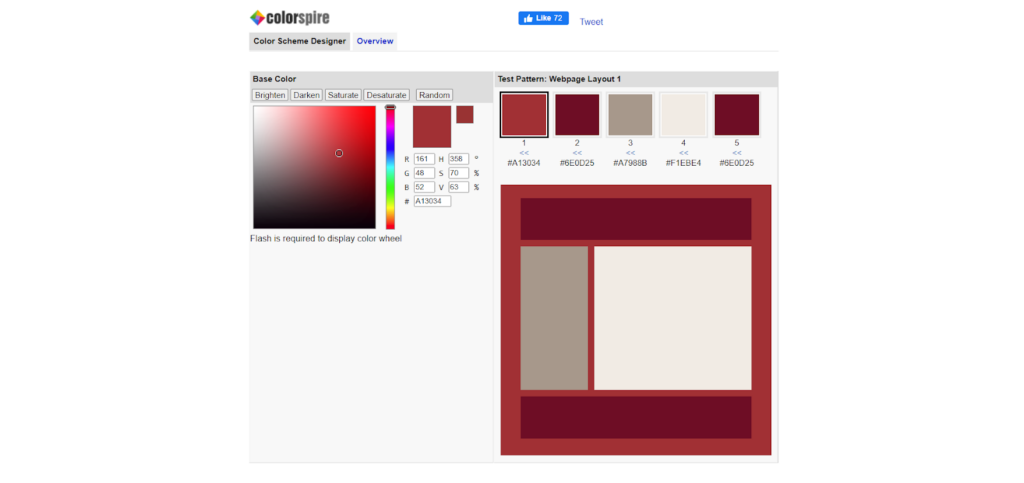Click the Saturate button
The width and height of the screenshot is (1024, 483).
tap(343, 95)
